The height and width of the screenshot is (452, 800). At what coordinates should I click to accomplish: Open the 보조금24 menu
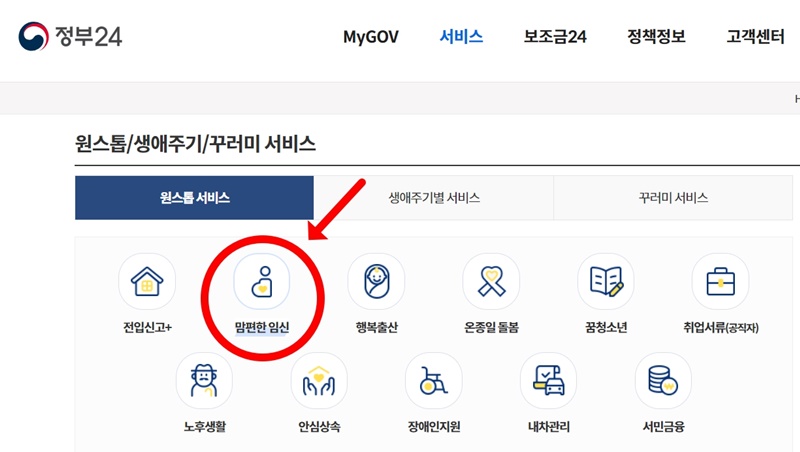tap(555, 36)
